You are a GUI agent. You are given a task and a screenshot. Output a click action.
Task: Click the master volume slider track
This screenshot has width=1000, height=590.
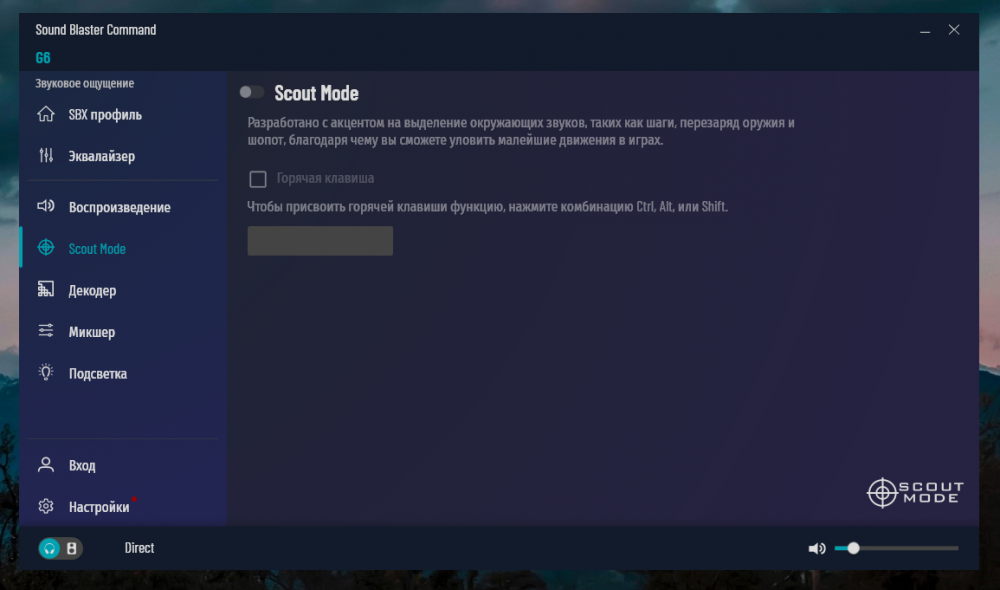[905, 548]
